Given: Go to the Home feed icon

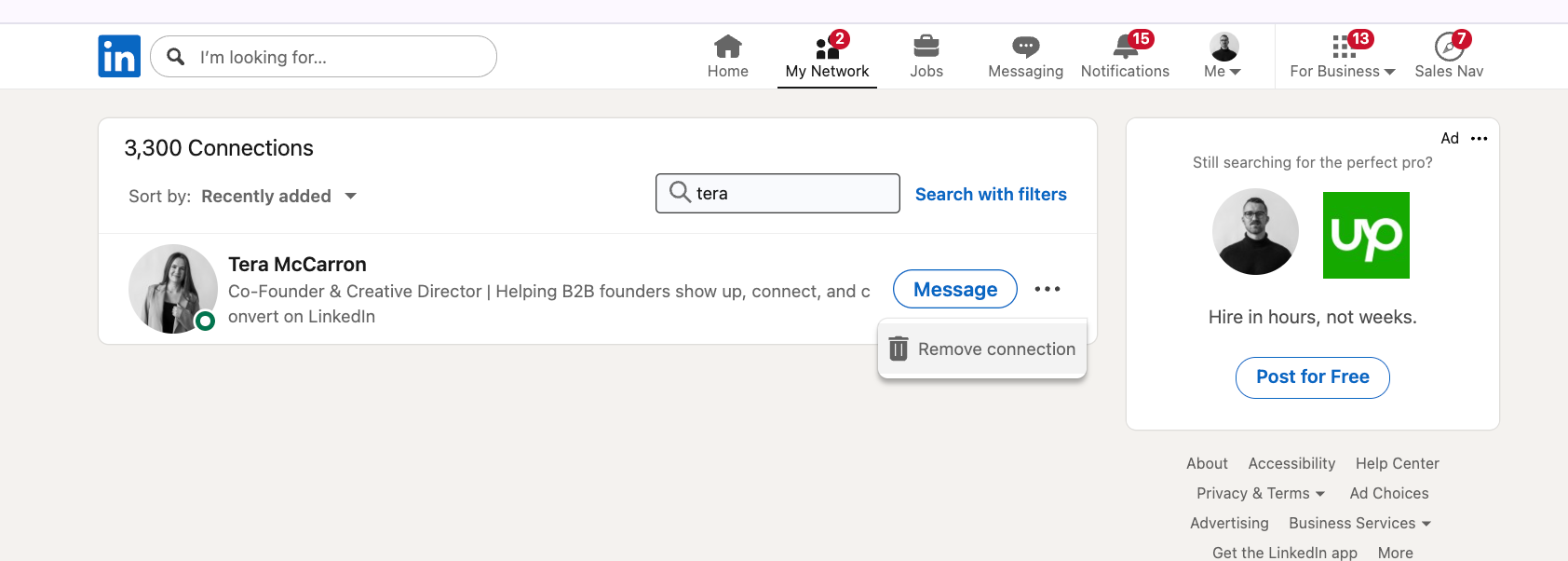Looking at the screenshot, I should 727,47.
